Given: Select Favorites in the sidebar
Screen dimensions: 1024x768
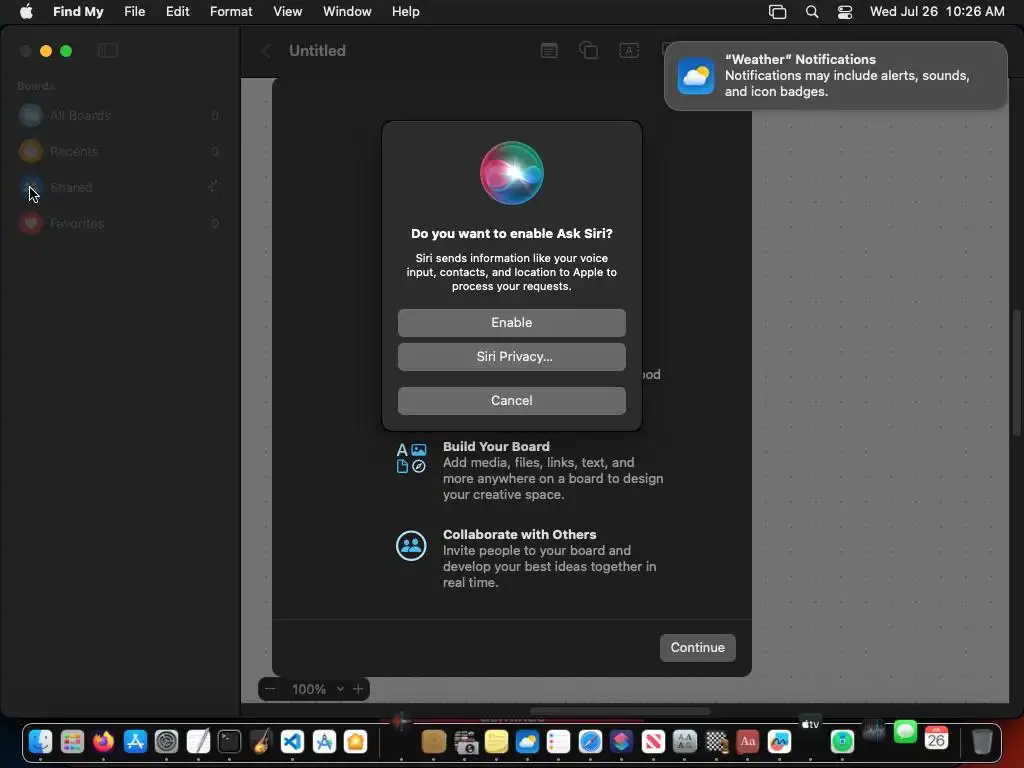Looking at the screenshot, I should pyautogui.click(x=119, y=223).
